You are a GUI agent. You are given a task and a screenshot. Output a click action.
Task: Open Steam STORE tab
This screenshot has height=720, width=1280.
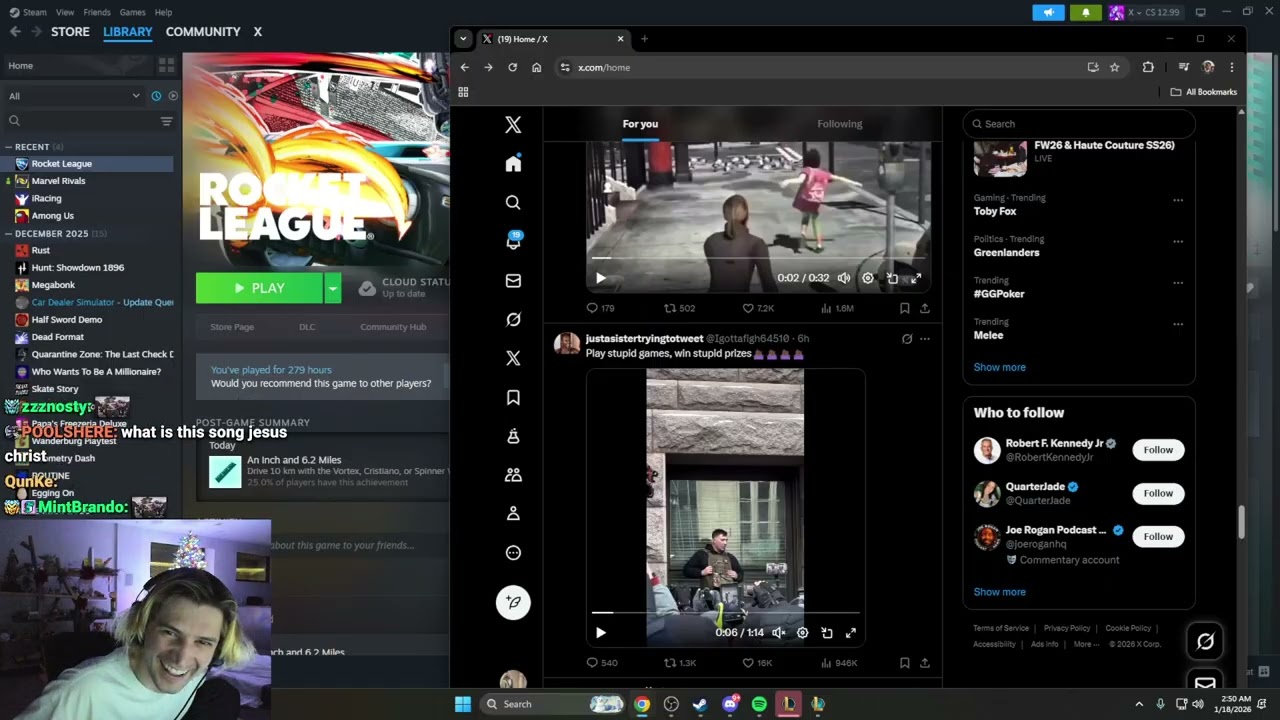pos(70,32)
